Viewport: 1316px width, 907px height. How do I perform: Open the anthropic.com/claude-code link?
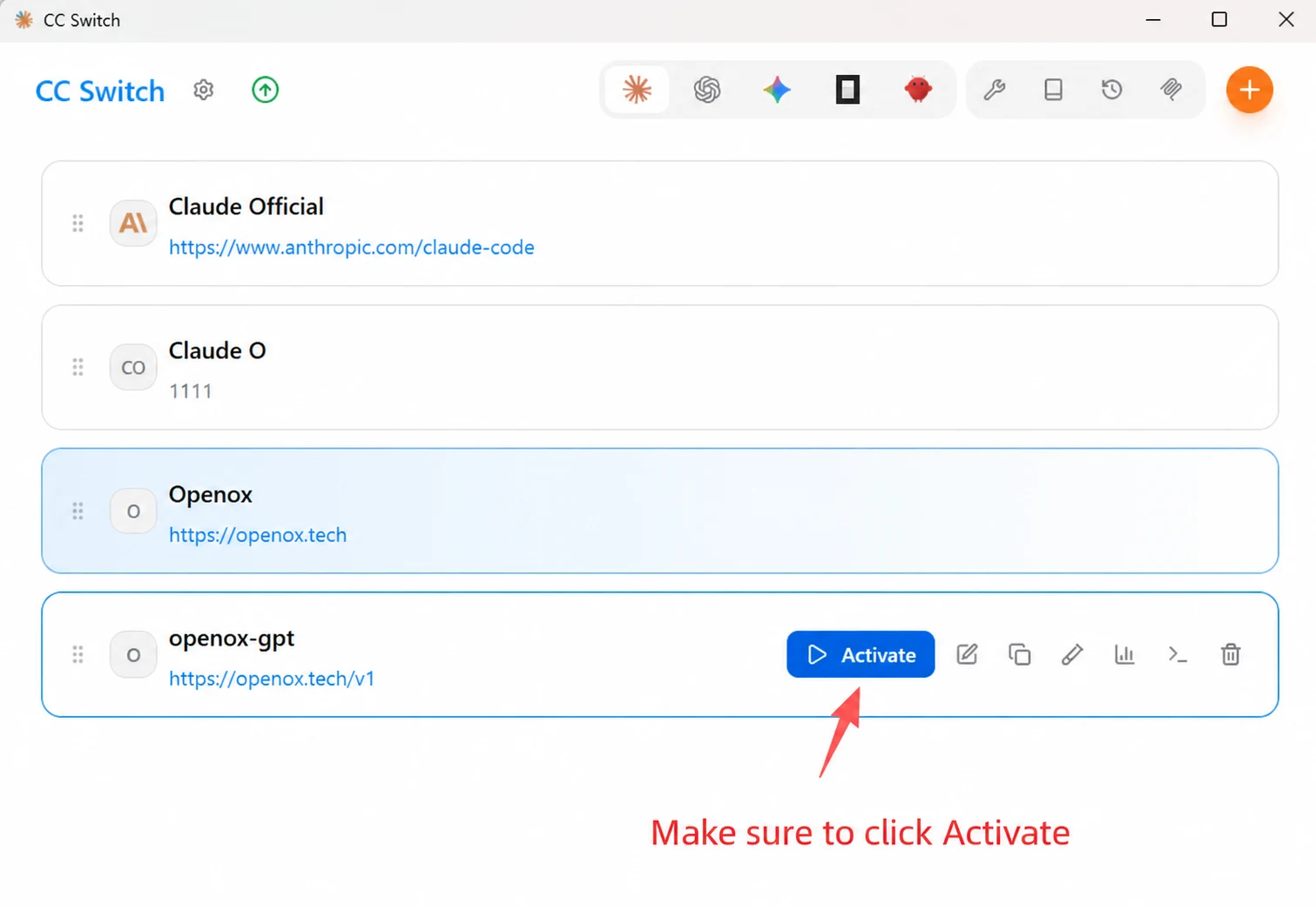352,247
